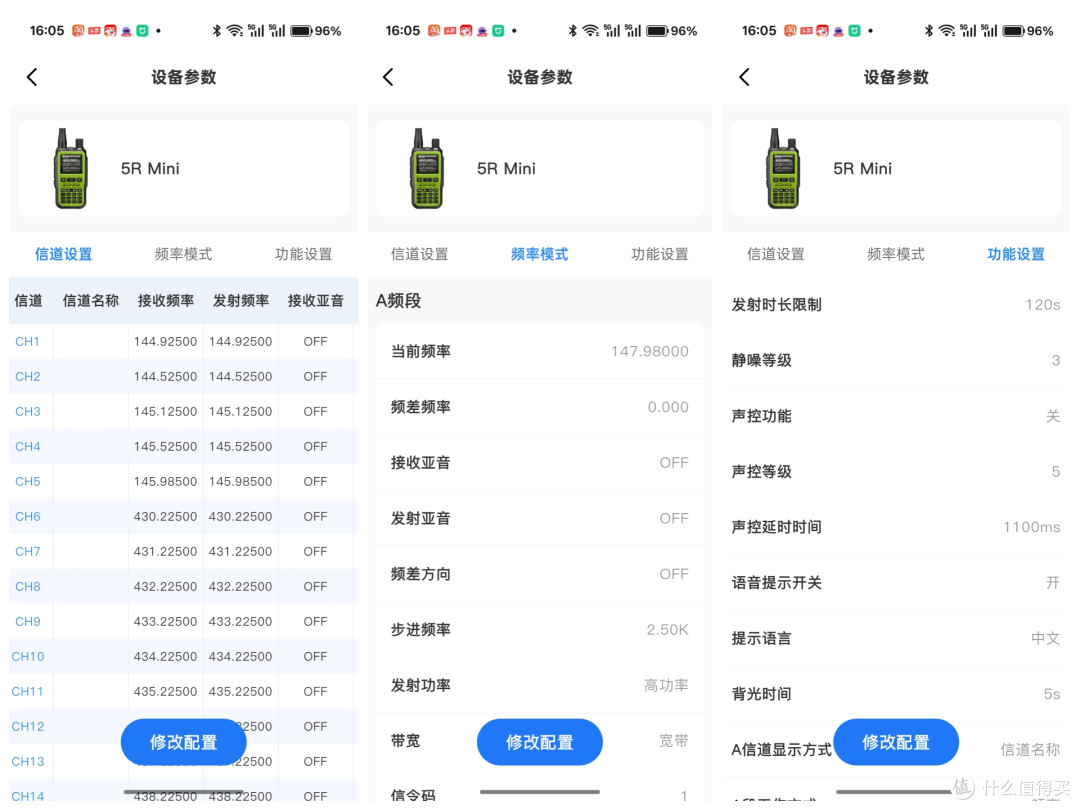Open 发射功率 高功率 setting

click(x=539, y=685)
